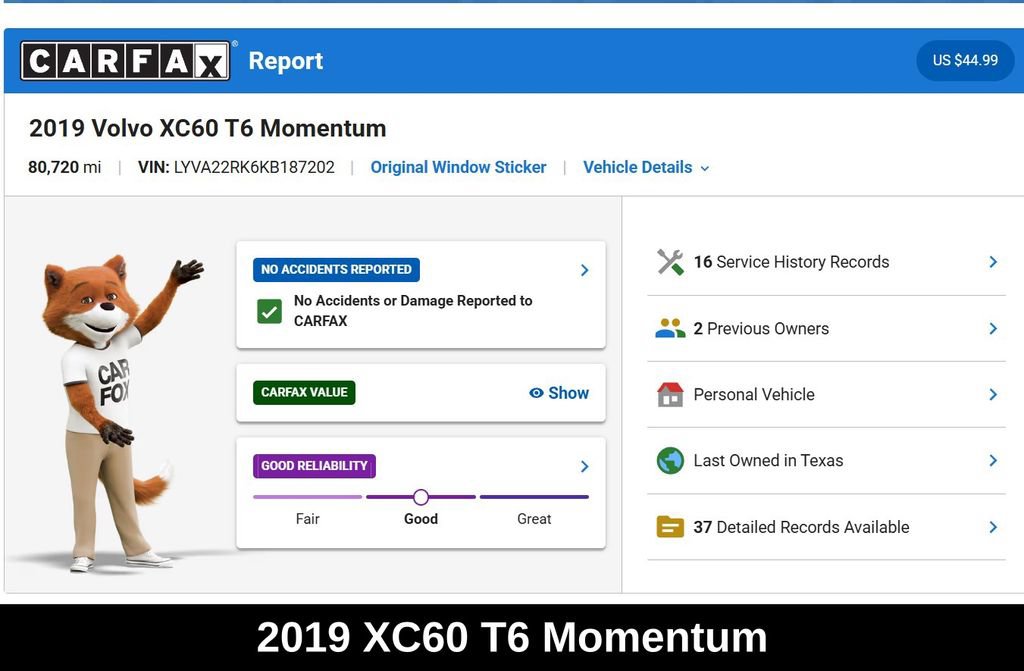Click the 2019 Volvo XC60 T6 Momentum heading
The width and height of the screenshot is (1024, 671).
click(x=208, y=128)
